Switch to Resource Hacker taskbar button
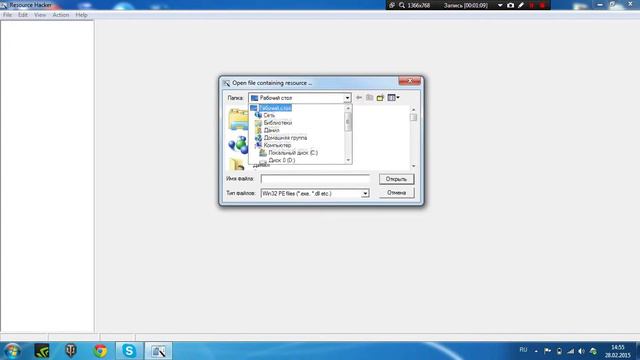 (158, 351)
